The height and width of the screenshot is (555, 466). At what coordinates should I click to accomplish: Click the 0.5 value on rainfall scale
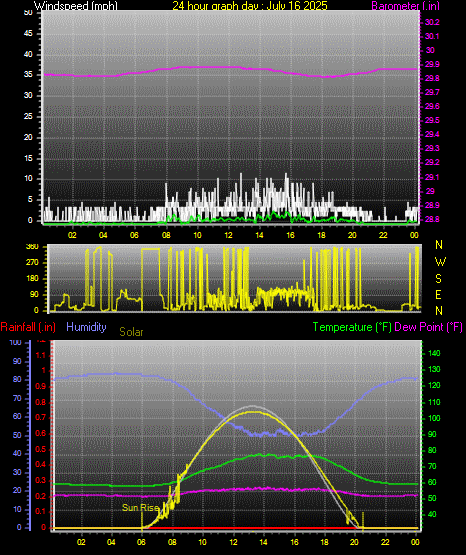(x=41, y=449)
